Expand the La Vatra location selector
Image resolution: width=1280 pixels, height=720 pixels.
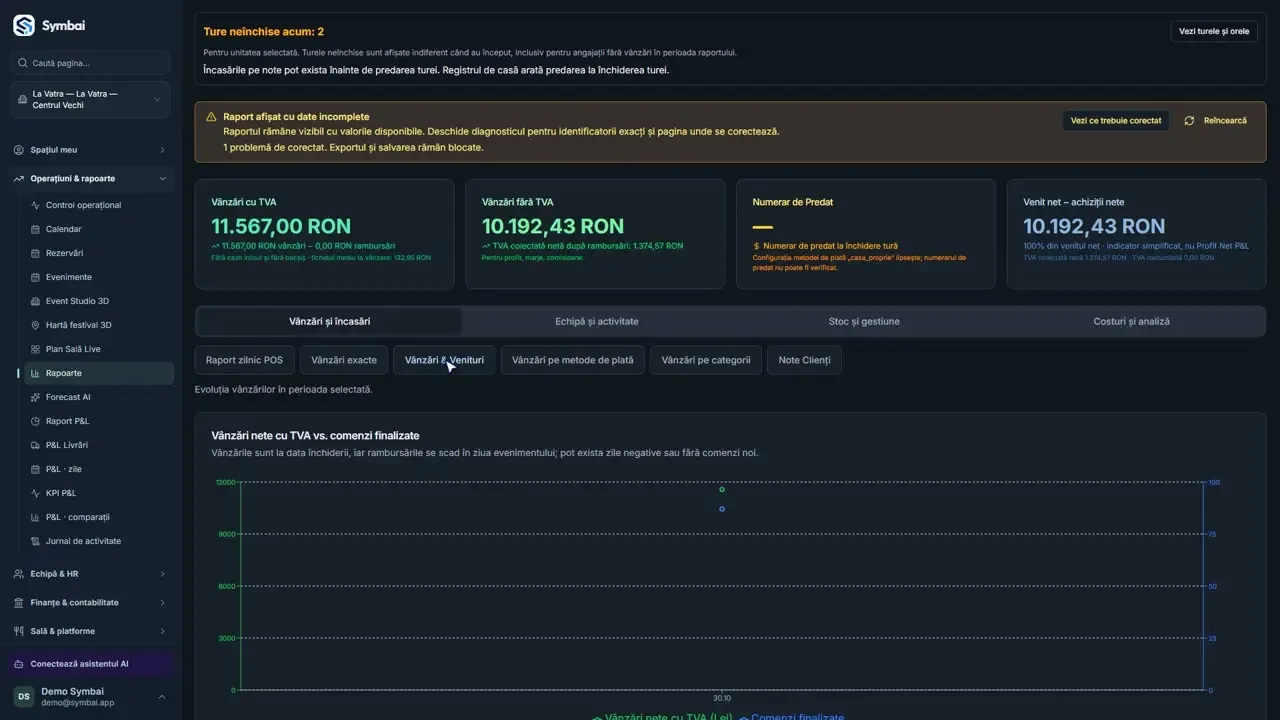pos(90,100)
